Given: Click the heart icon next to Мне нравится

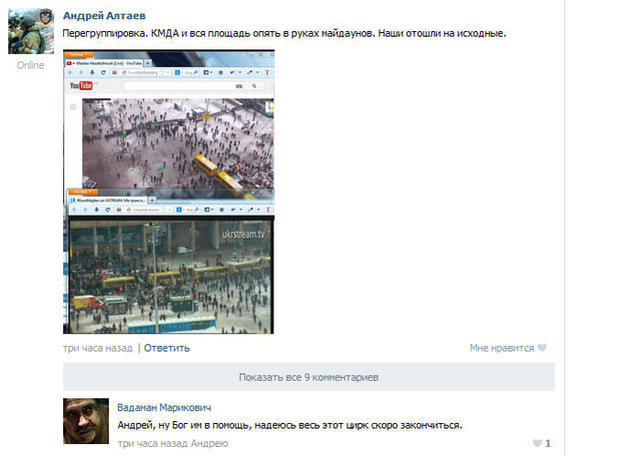Looking at the screenshot, I should coord(542,348).
